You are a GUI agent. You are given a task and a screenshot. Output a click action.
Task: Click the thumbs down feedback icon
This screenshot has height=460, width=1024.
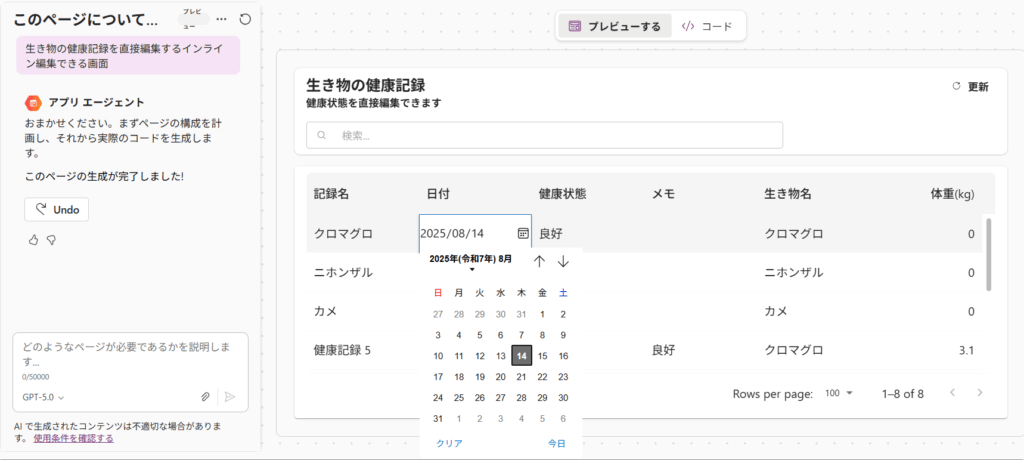(x=51, y=240)
